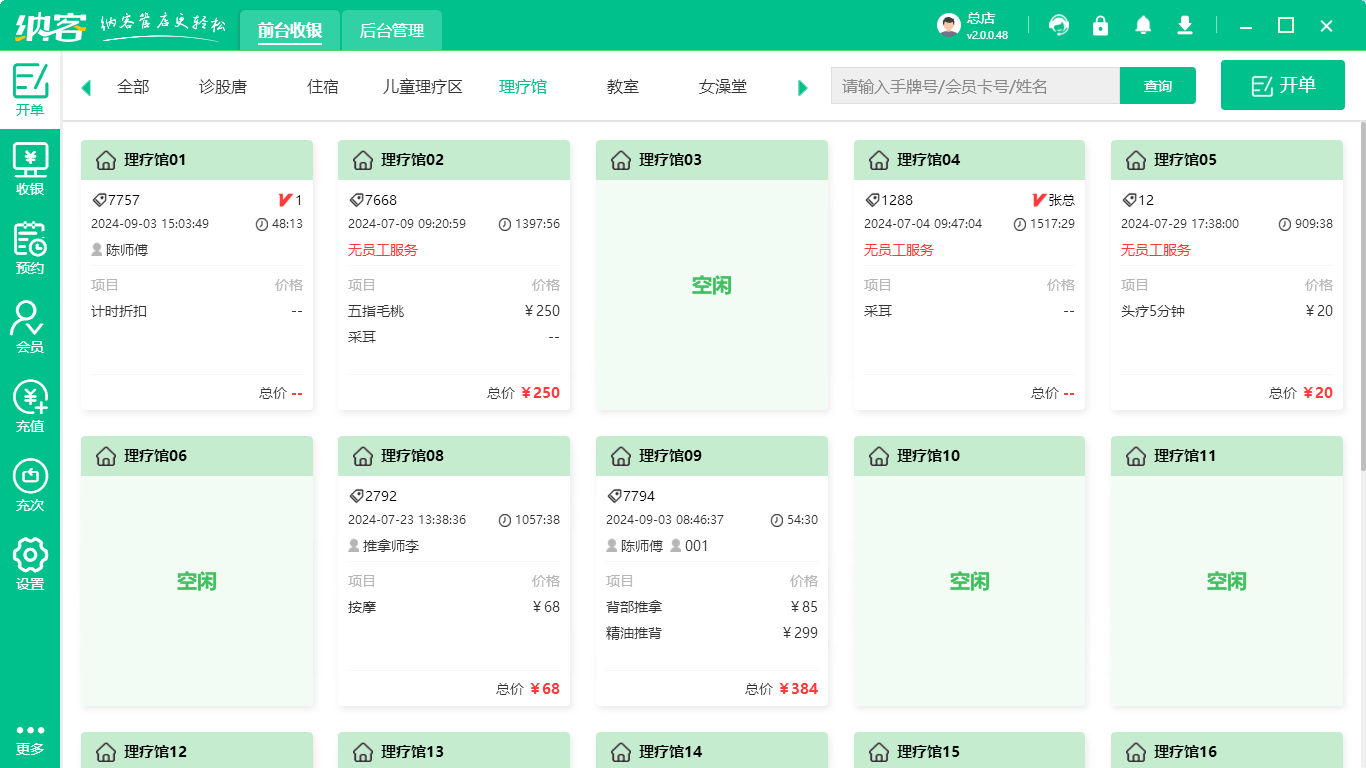Click the 查询 search button
The width and height of the screenshot is (1366, 768).
point(1157,85)
